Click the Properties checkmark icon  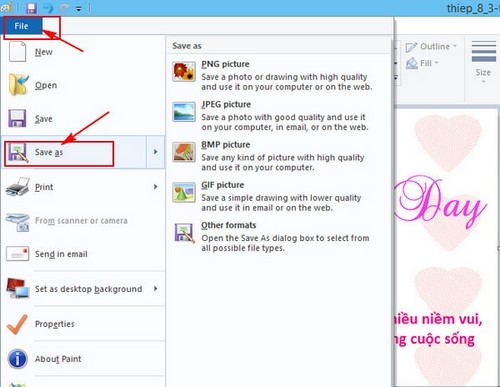coord(17,324)
